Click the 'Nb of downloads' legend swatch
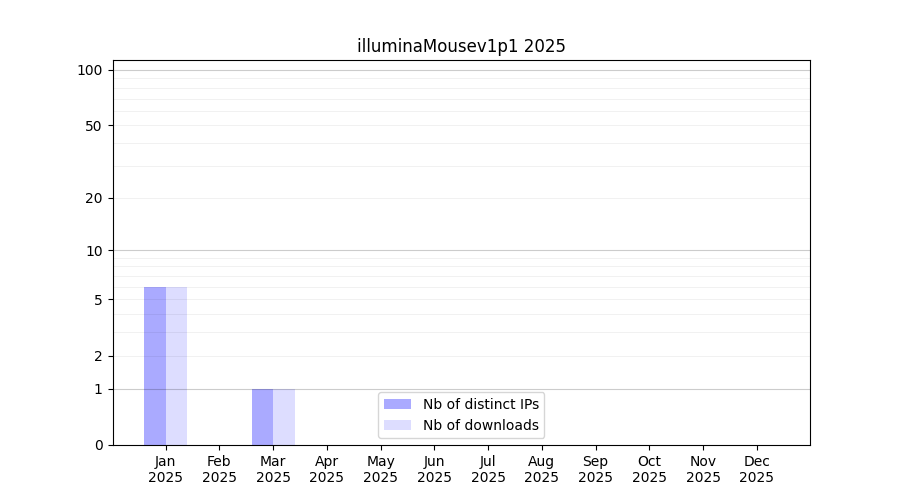Screen dimensions: 900x500 click(397, 425)
